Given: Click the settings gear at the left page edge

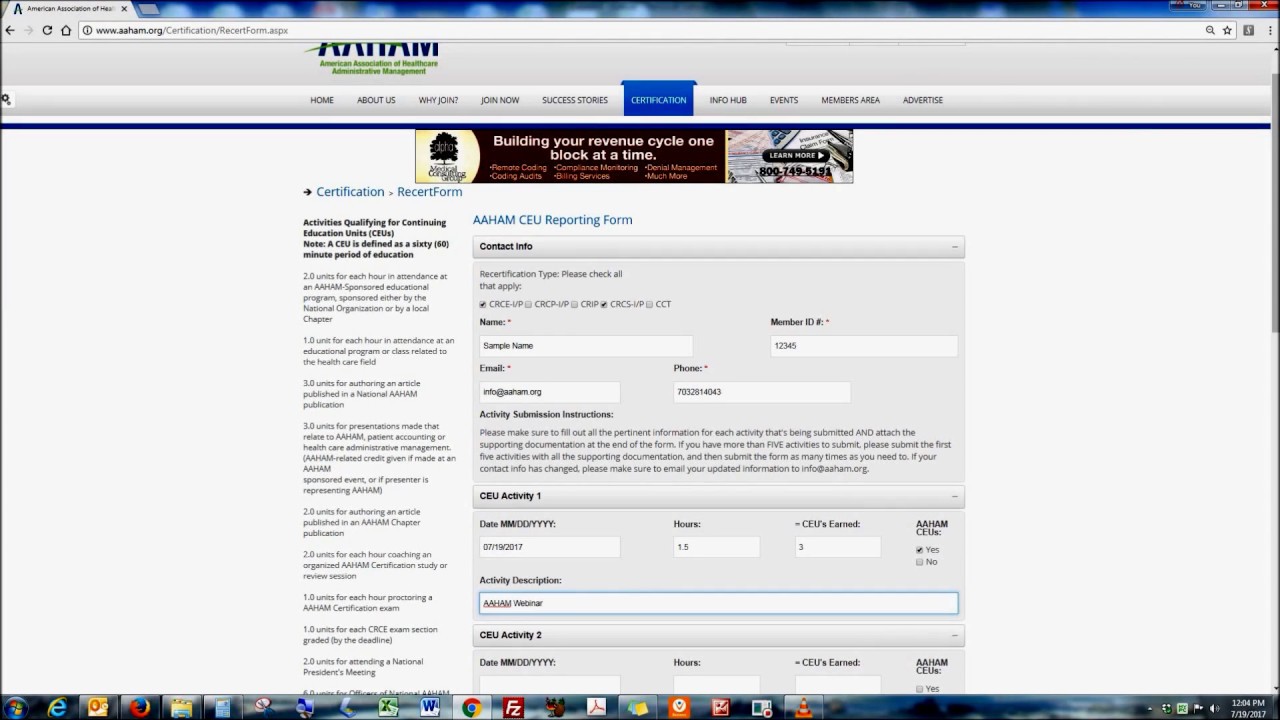Looking at the screenshot, I should 6,99.
